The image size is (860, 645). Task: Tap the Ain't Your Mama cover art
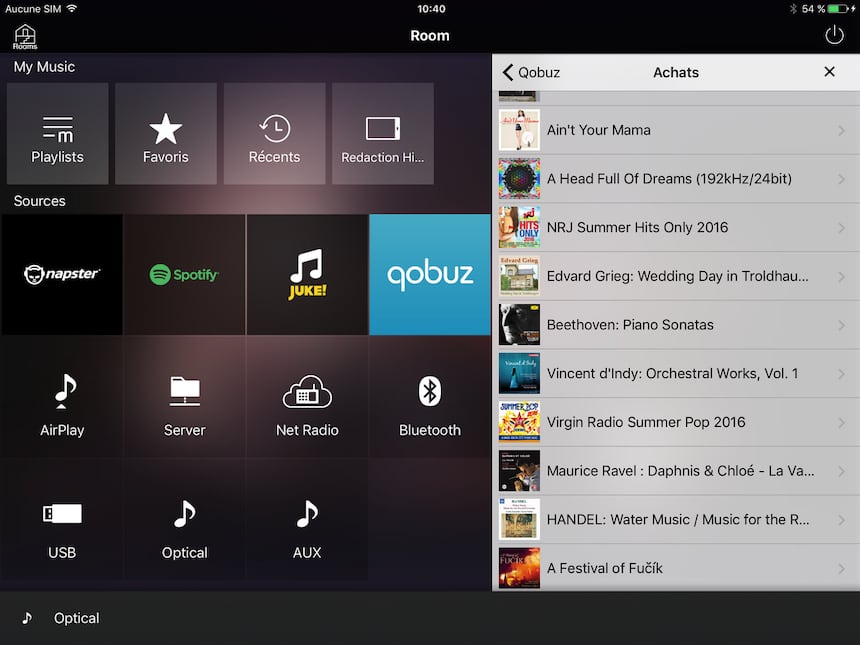tap(519, 130)
